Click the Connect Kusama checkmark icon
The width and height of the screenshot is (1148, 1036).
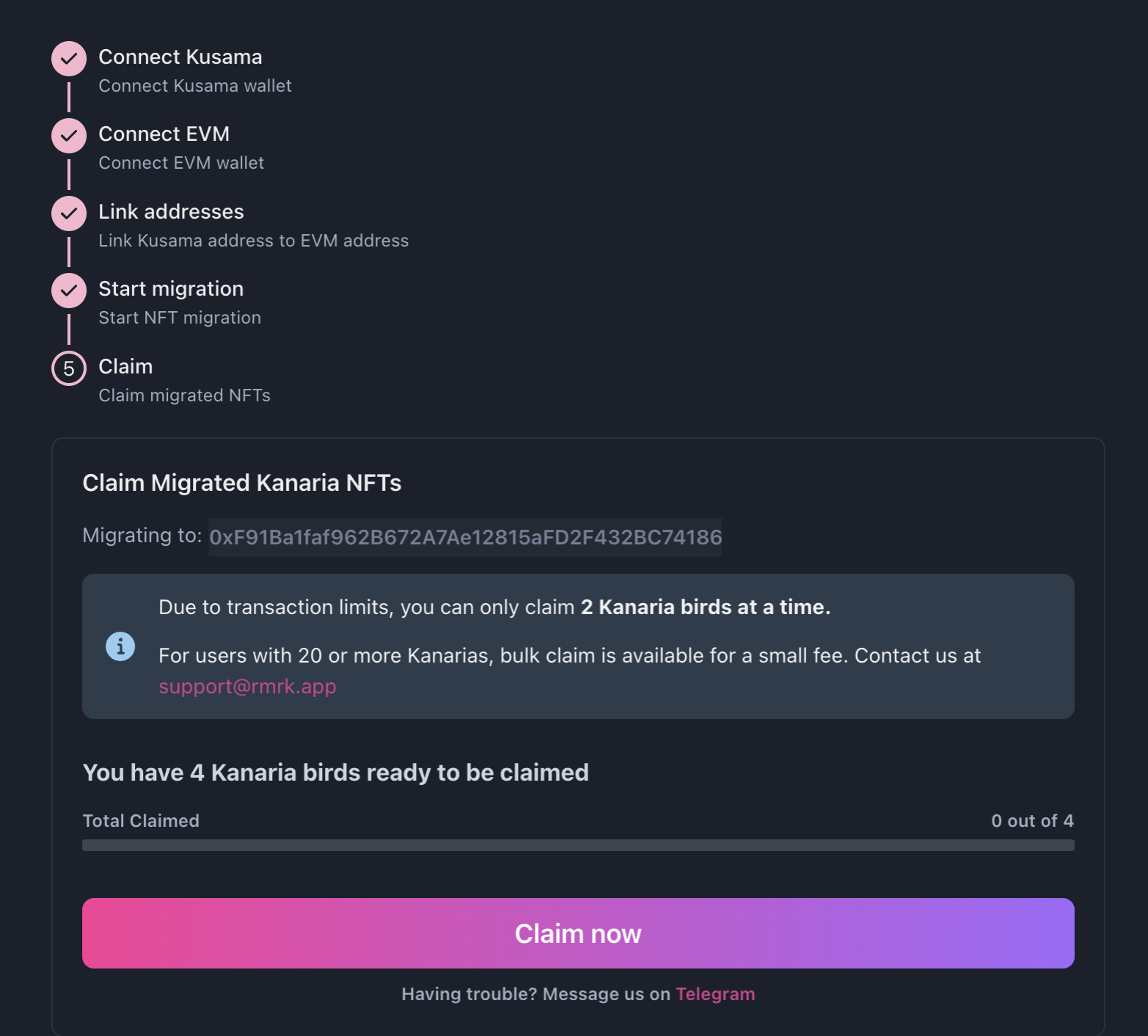click(69, 59)
